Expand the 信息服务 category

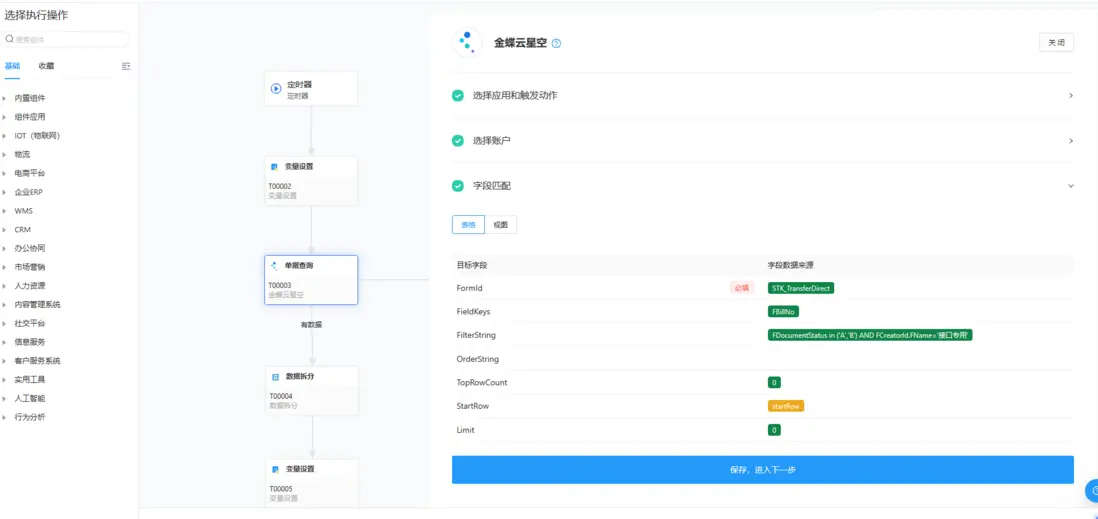coord(4,342)
